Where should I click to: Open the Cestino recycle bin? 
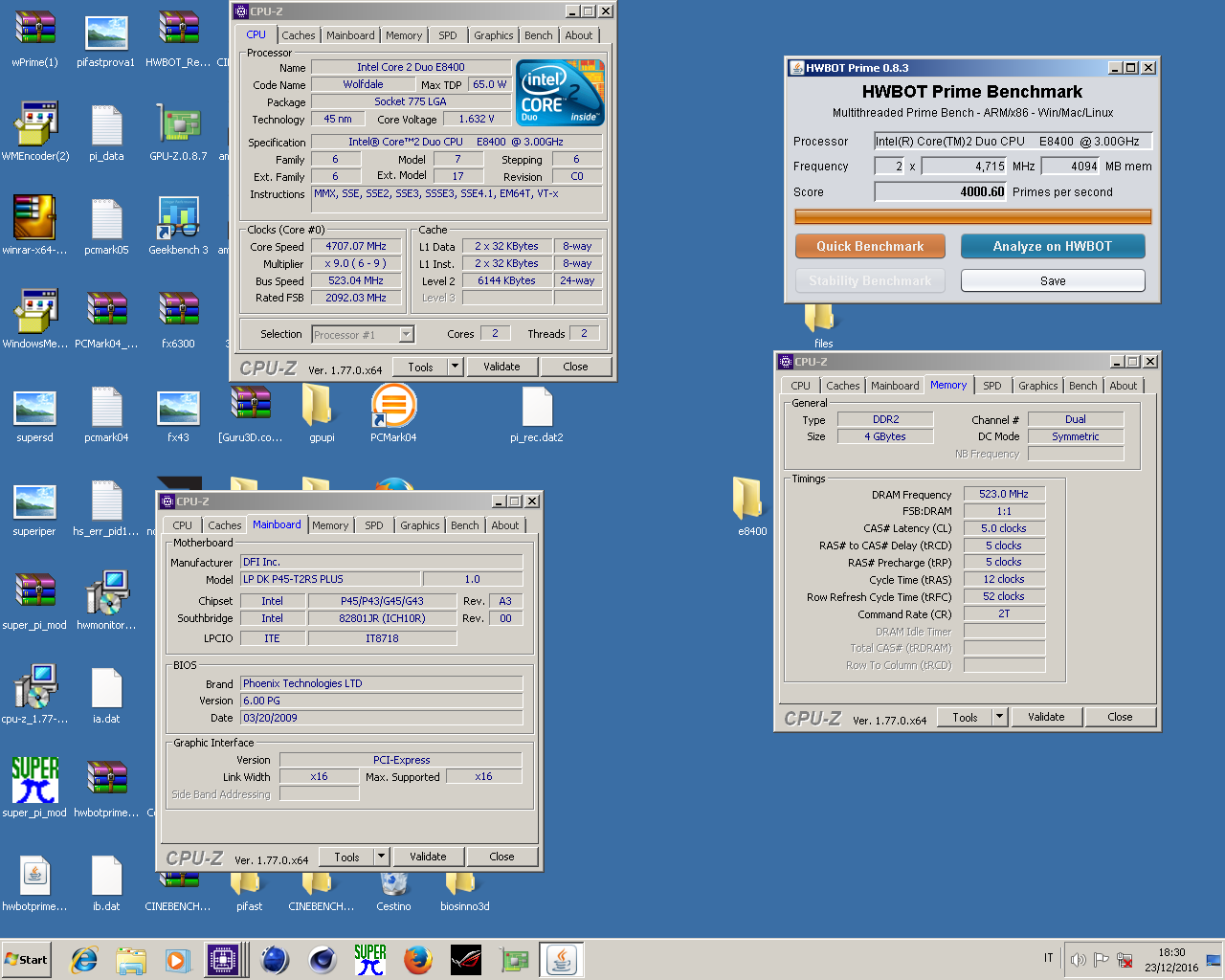(x=393, y=885)
